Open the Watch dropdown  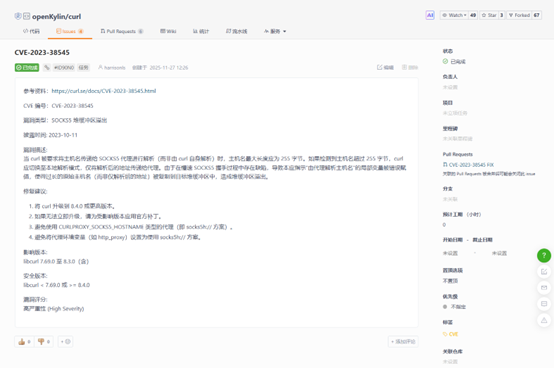[x=454, y=15]
